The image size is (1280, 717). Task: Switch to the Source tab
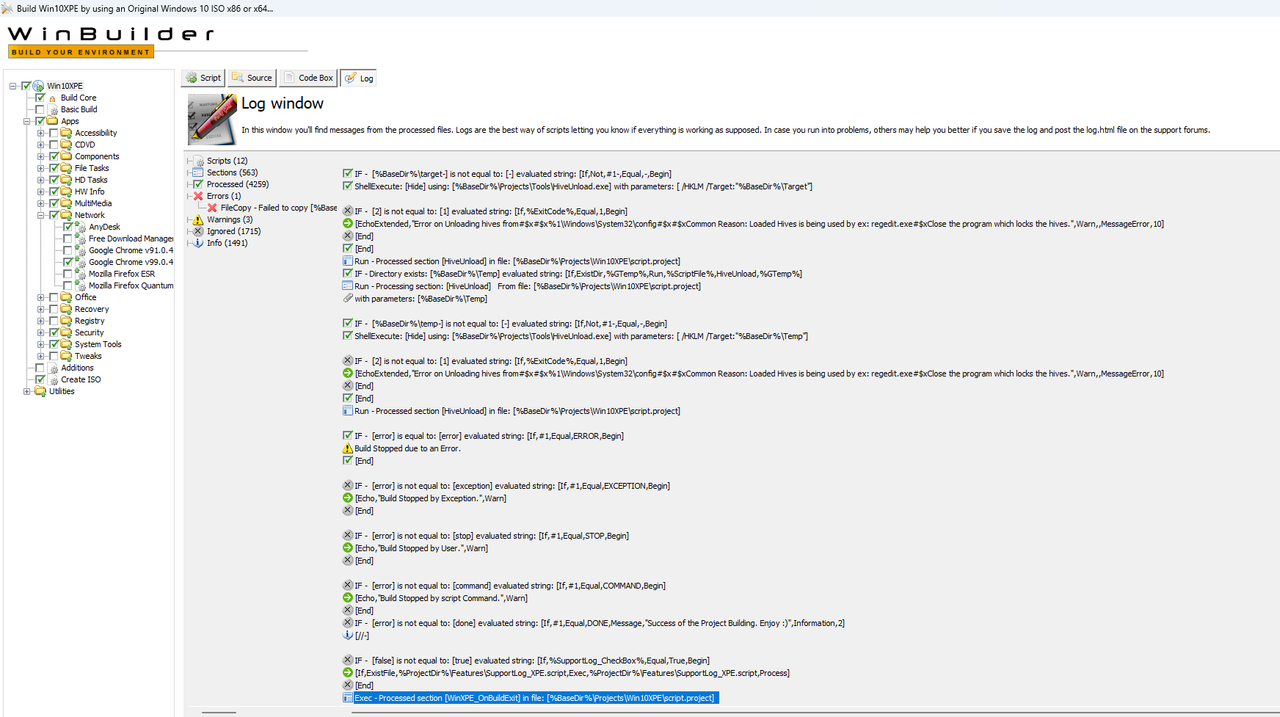(x=251, y=78)
